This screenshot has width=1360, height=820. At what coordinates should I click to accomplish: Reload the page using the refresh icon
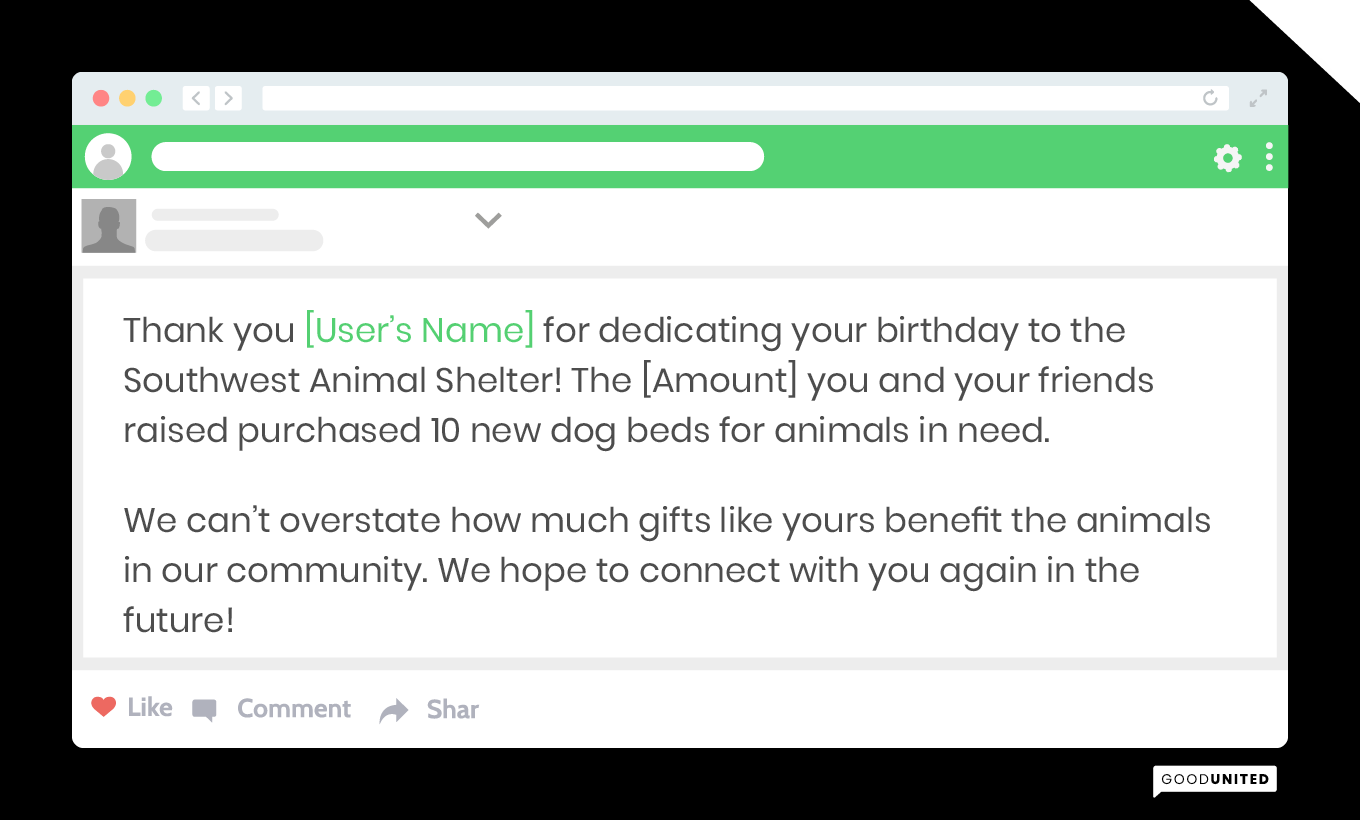coord(1209,98)
